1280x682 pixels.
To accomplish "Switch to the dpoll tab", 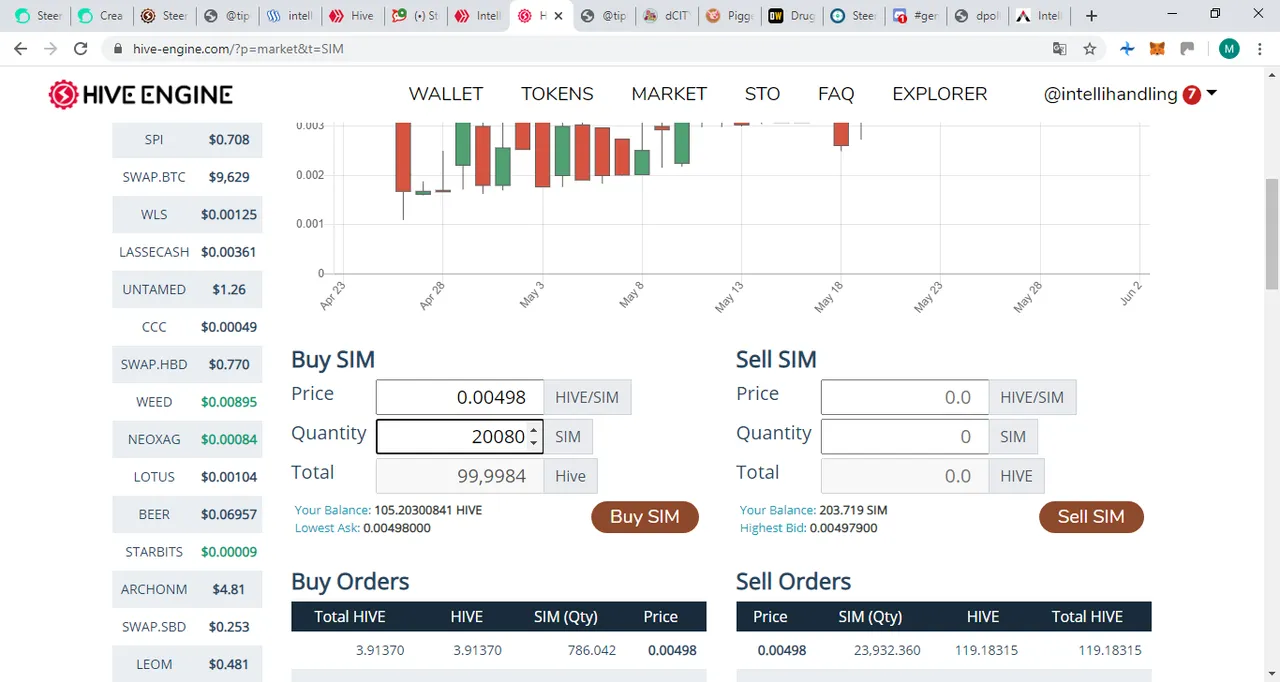I will pyautogui.click(x=977, y=16).
